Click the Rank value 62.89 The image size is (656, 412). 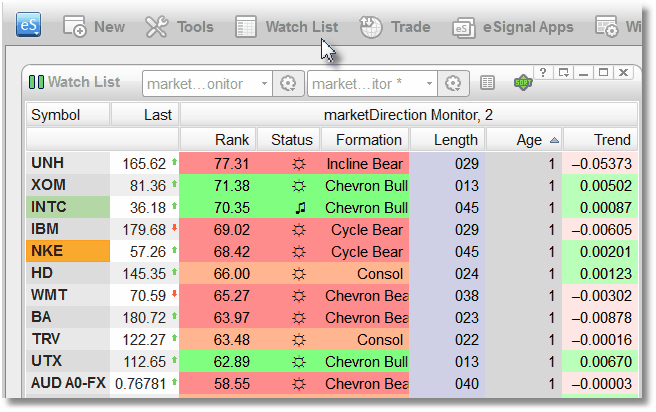(231, 362)
